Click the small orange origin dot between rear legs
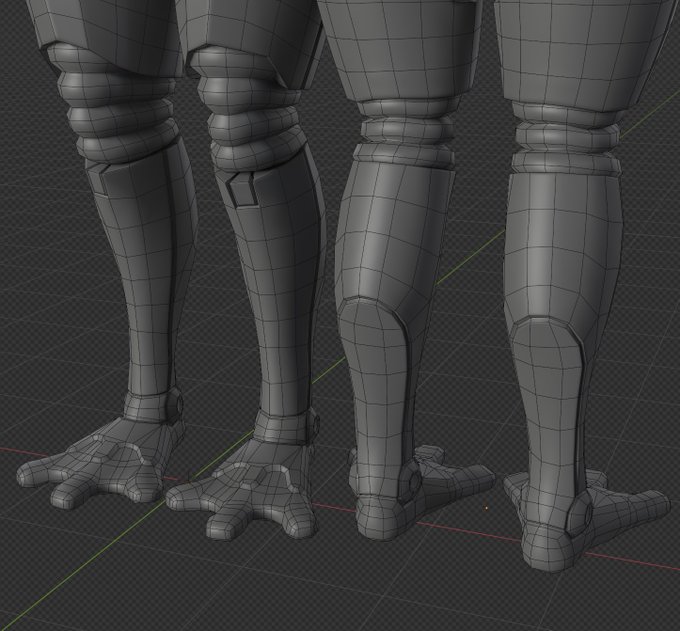The width and height of the screenshot is (680, 631). pyautogui.click(x=487, y=507)
